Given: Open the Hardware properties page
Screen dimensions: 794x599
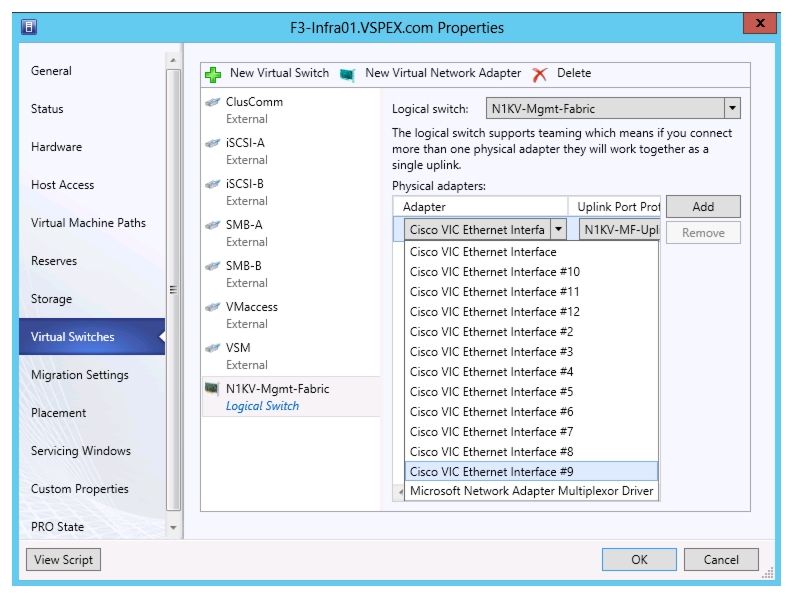Looking at the screenshot, I should pos(56,147).
